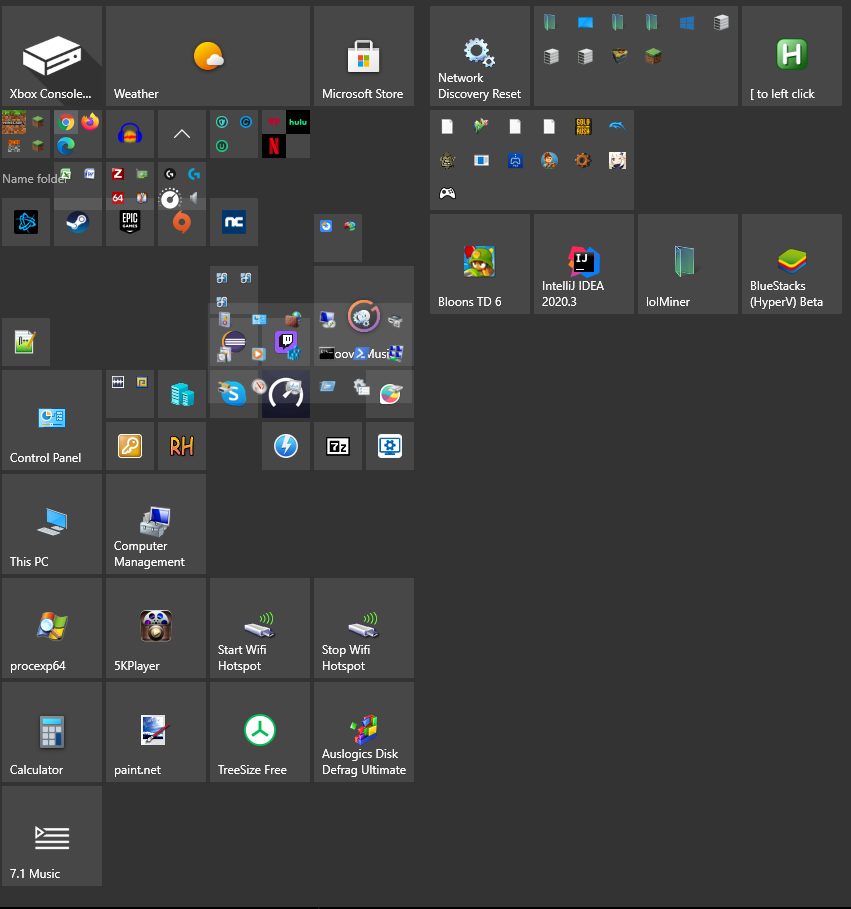Image resolution: width=851 pixels, height=909 pixels.
Task: Start Wifi Hotspot
Action: click(259, 627)
